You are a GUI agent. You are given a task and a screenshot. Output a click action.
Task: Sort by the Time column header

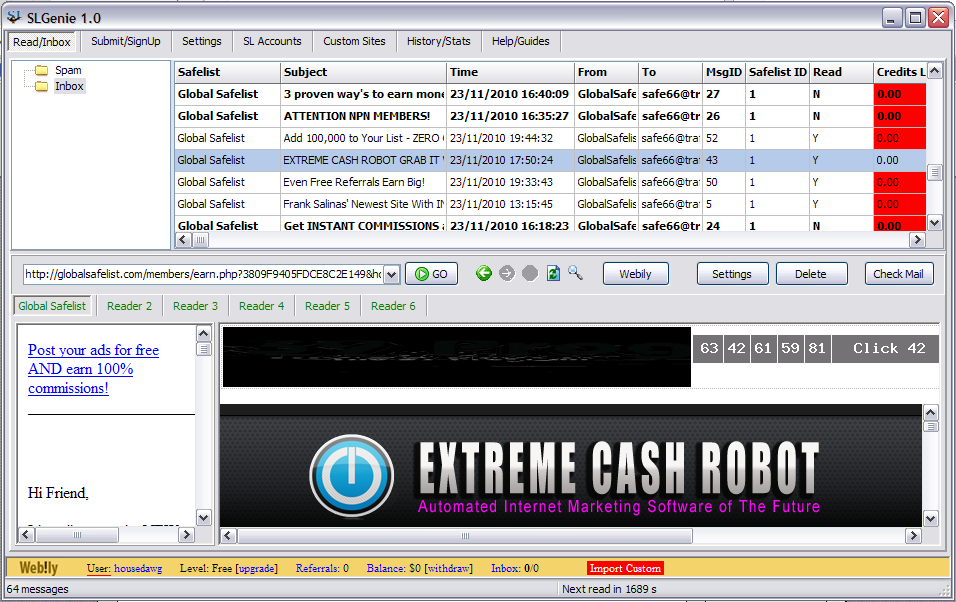(510, 72)
